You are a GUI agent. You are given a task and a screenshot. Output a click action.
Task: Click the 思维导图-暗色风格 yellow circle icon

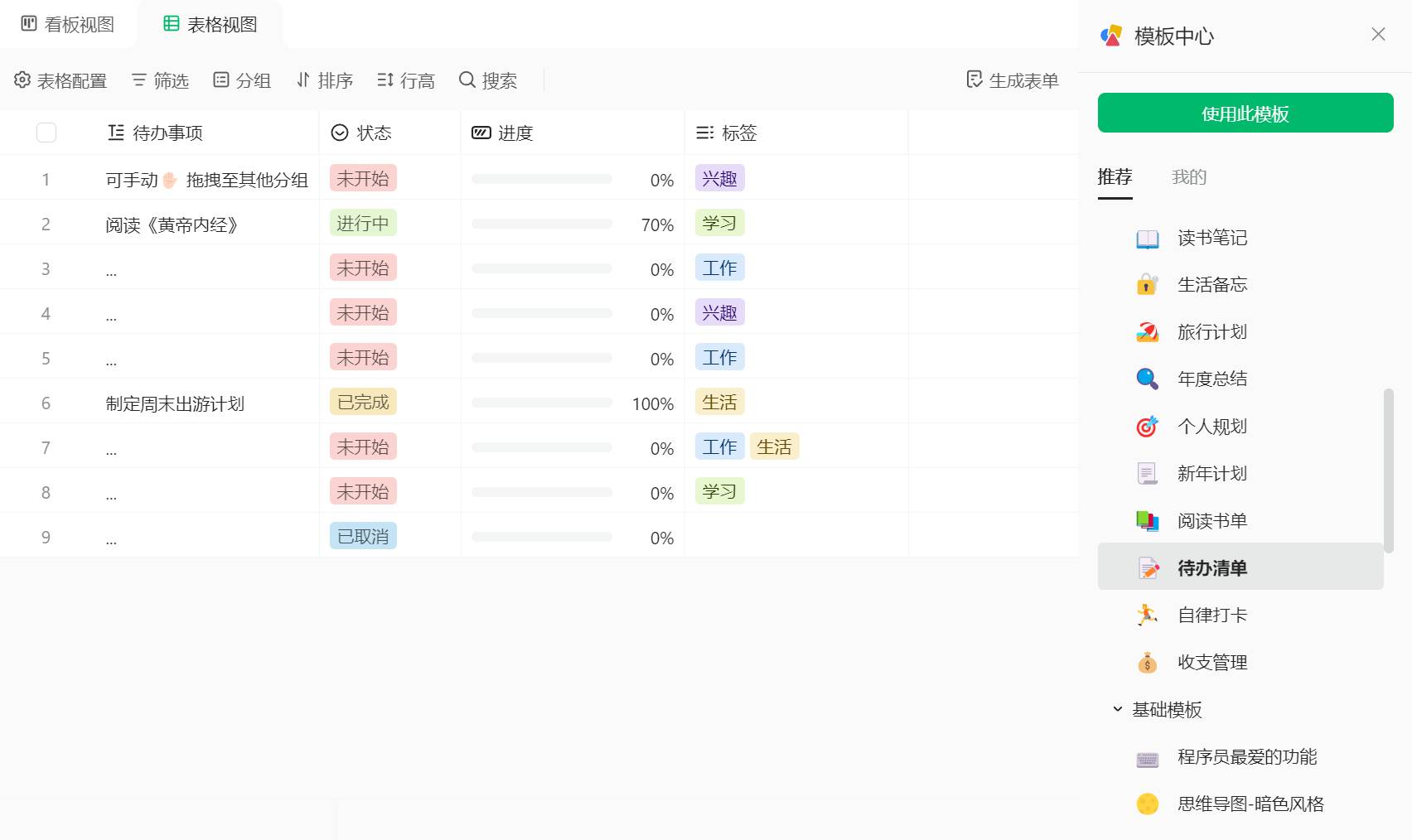(1148, 804)
